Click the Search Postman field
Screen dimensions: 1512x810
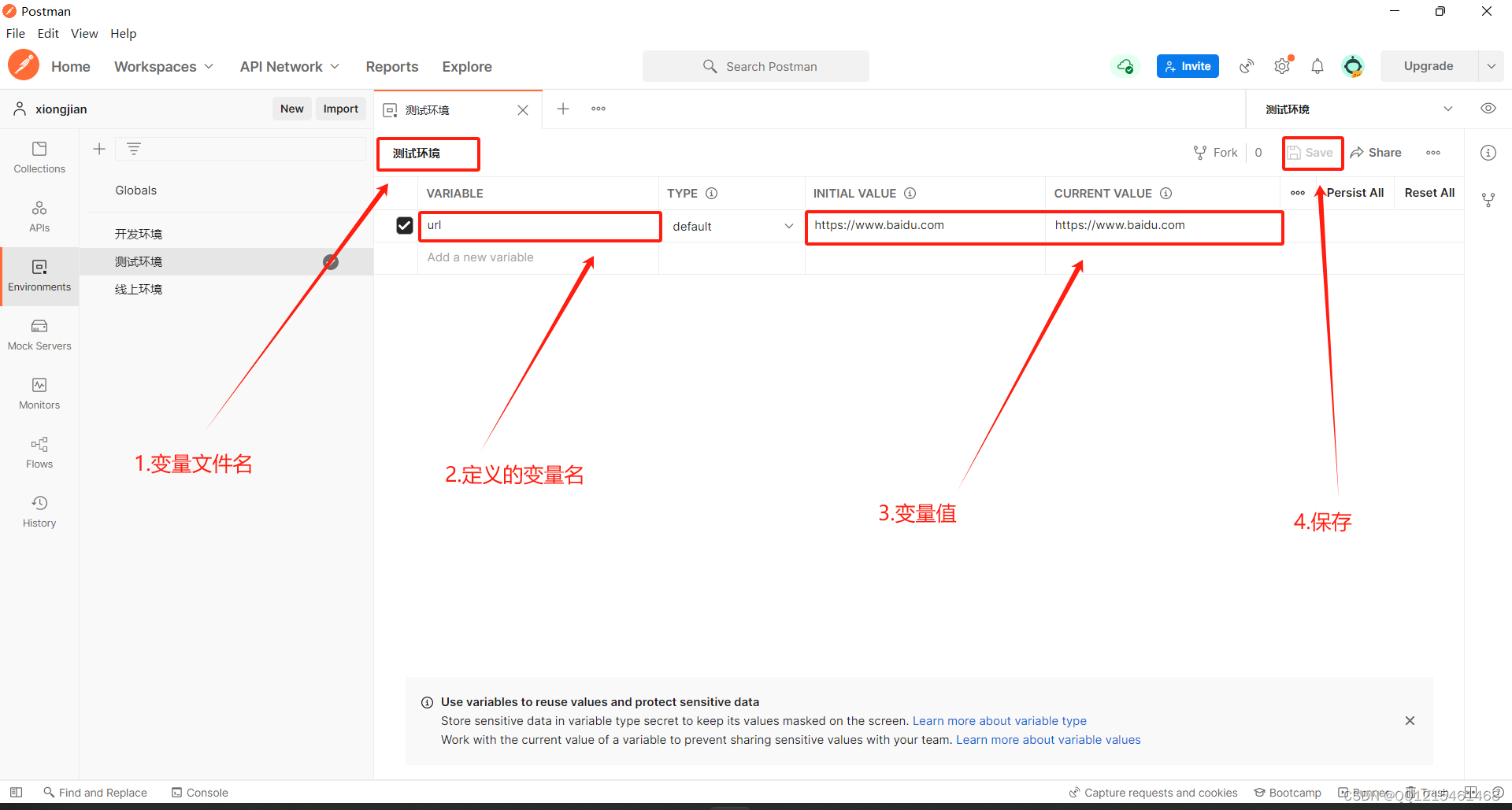click(756, 66)
